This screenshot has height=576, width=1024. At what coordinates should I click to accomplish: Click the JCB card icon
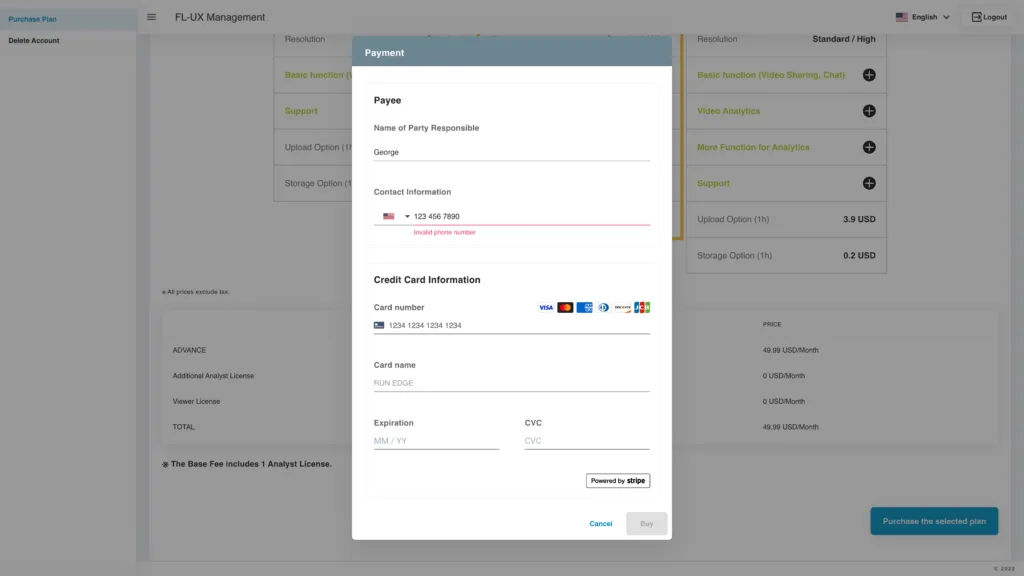pos(642,308)
